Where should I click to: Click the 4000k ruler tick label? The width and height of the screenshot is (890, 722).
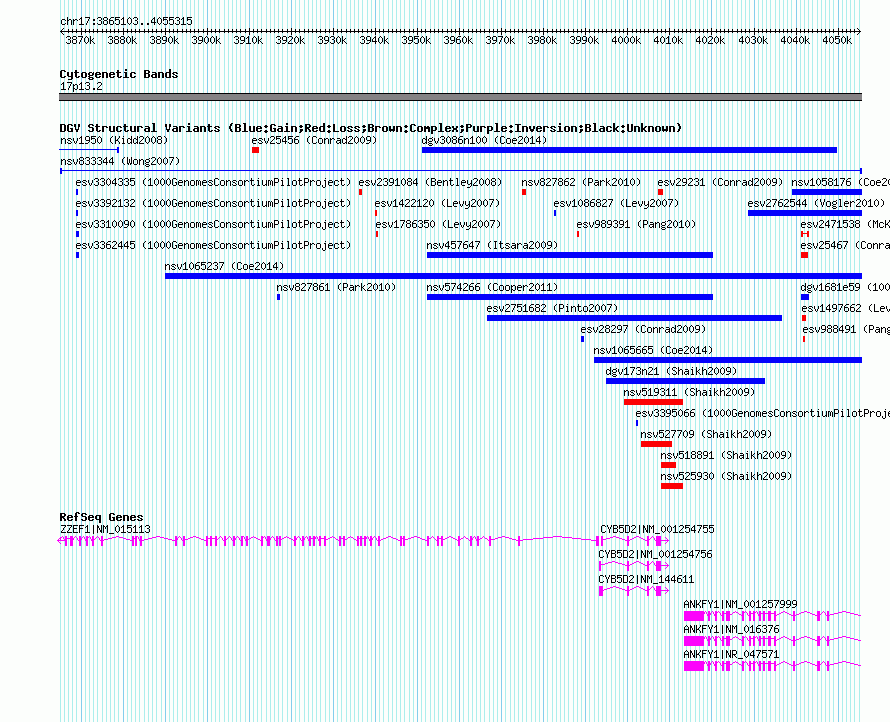point(626,40)
